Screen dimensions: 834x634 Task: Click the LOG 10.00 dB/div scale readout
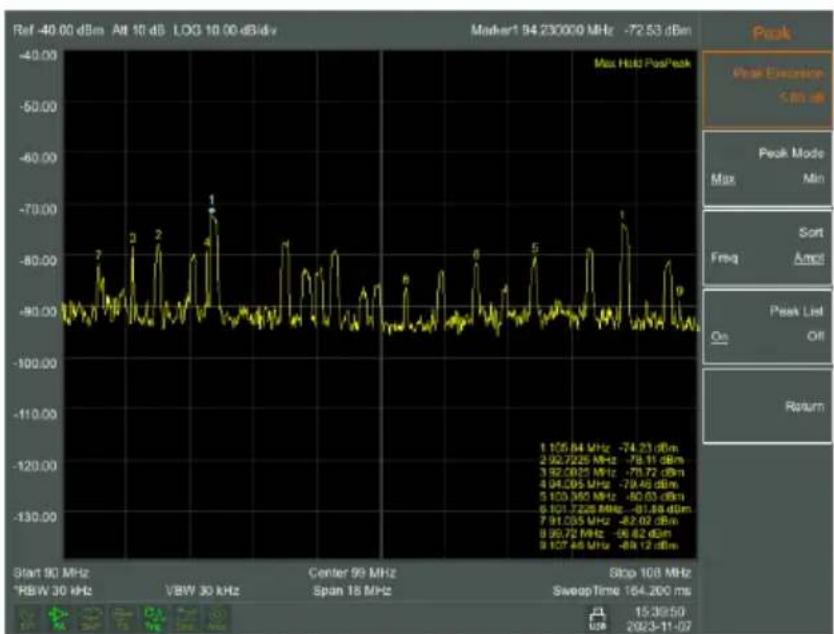tap(225, 30)
